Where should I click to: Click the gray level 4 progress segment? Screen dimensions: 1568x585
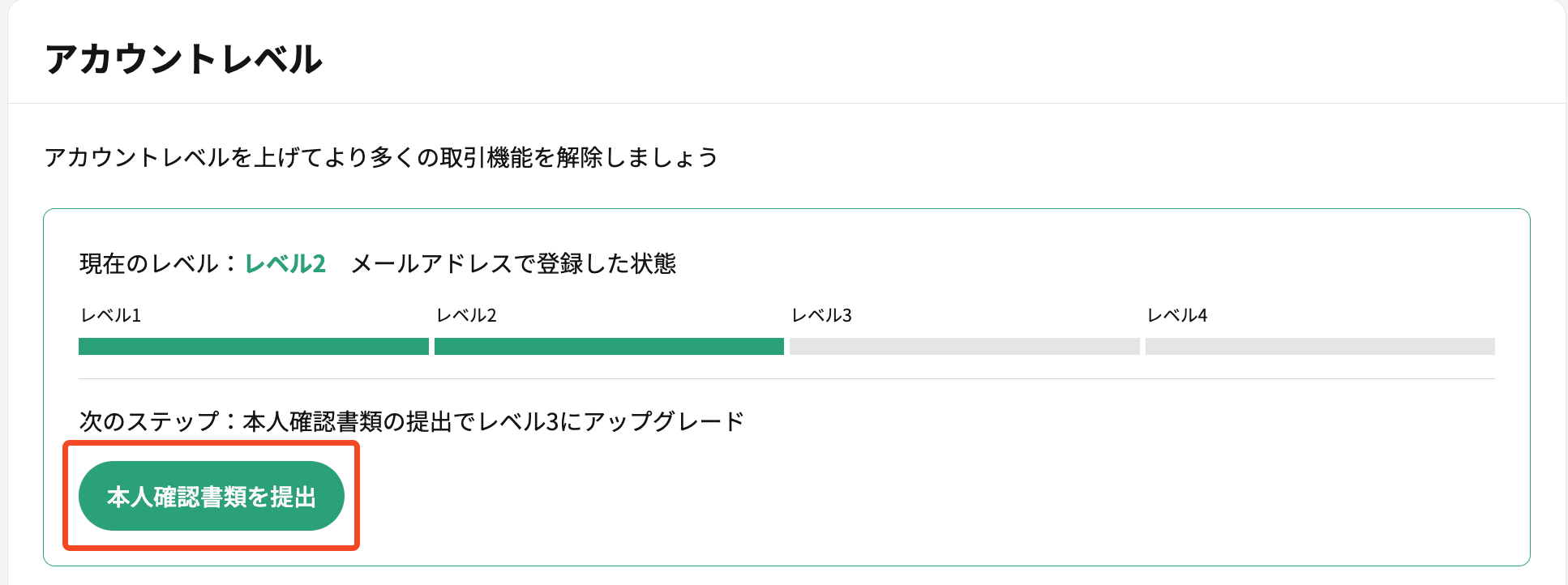[1320, 346]
